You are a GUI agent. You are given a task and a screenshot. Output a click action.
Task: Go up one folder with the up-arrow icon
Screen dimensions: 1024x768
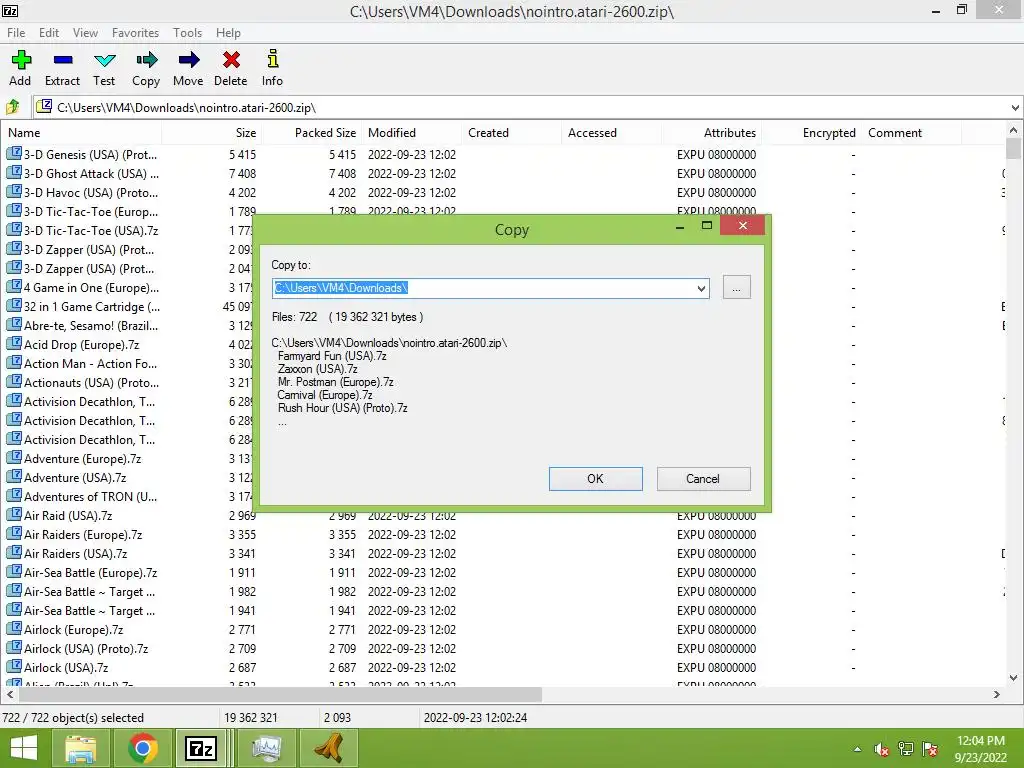coord(12,106)
